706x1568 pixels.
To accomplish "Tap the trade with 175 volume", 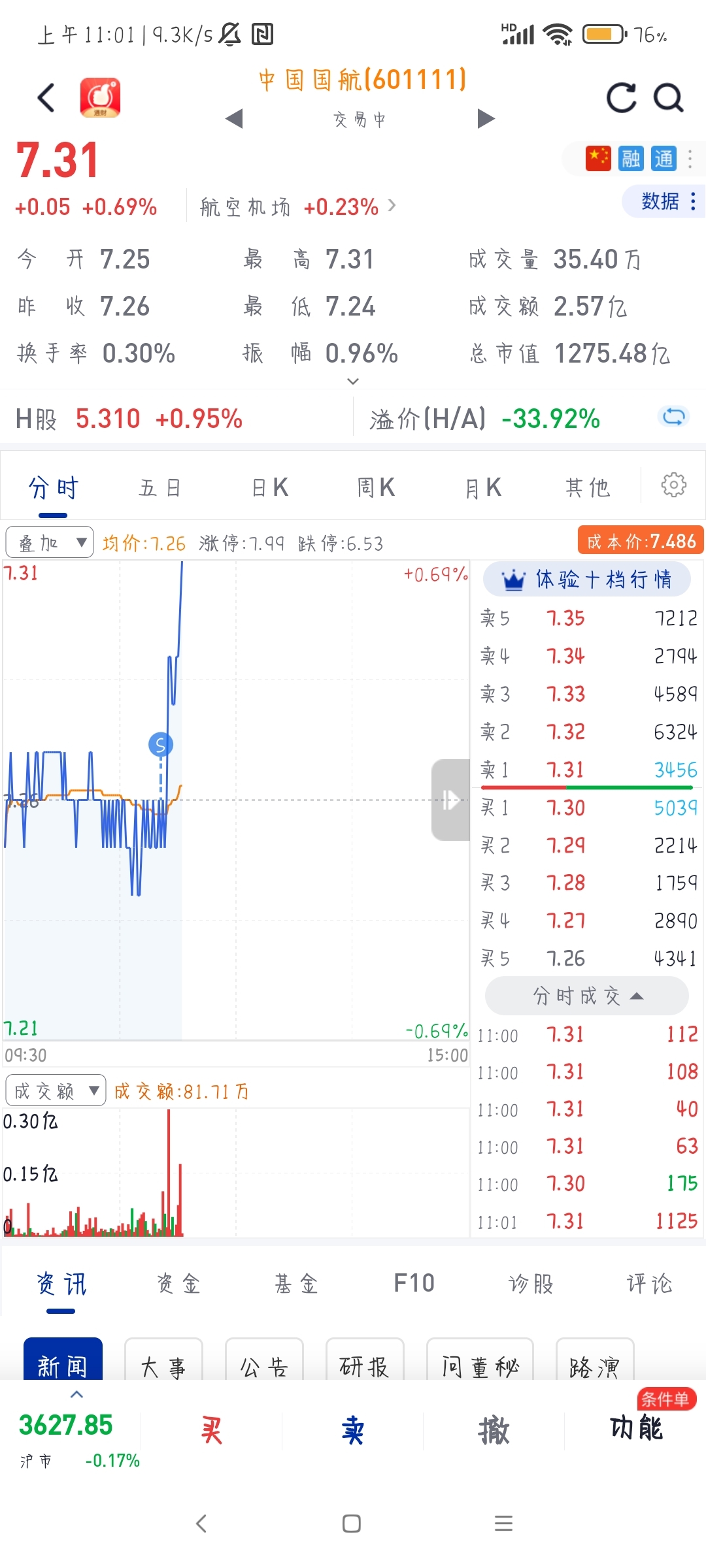I will (588, 1183).
